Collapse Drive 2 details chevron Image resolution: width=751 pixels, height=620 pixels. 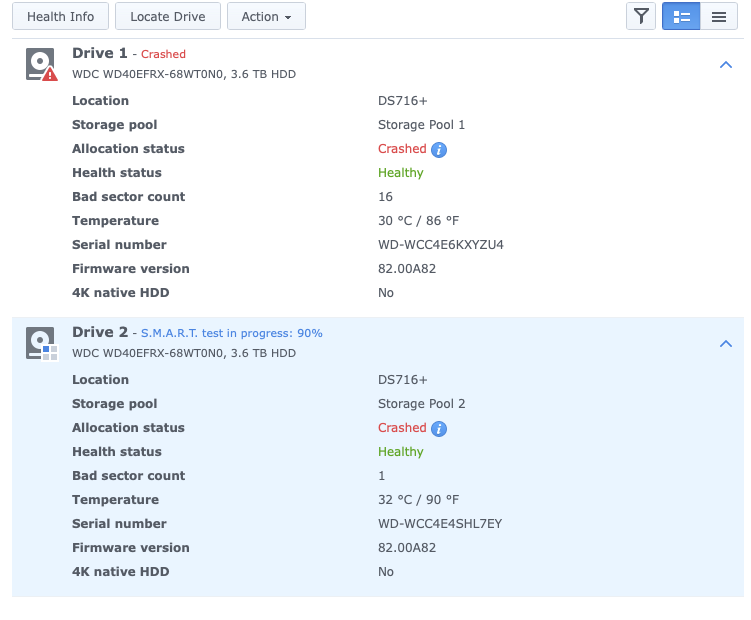pyautogui.click(x=726, y=344)
